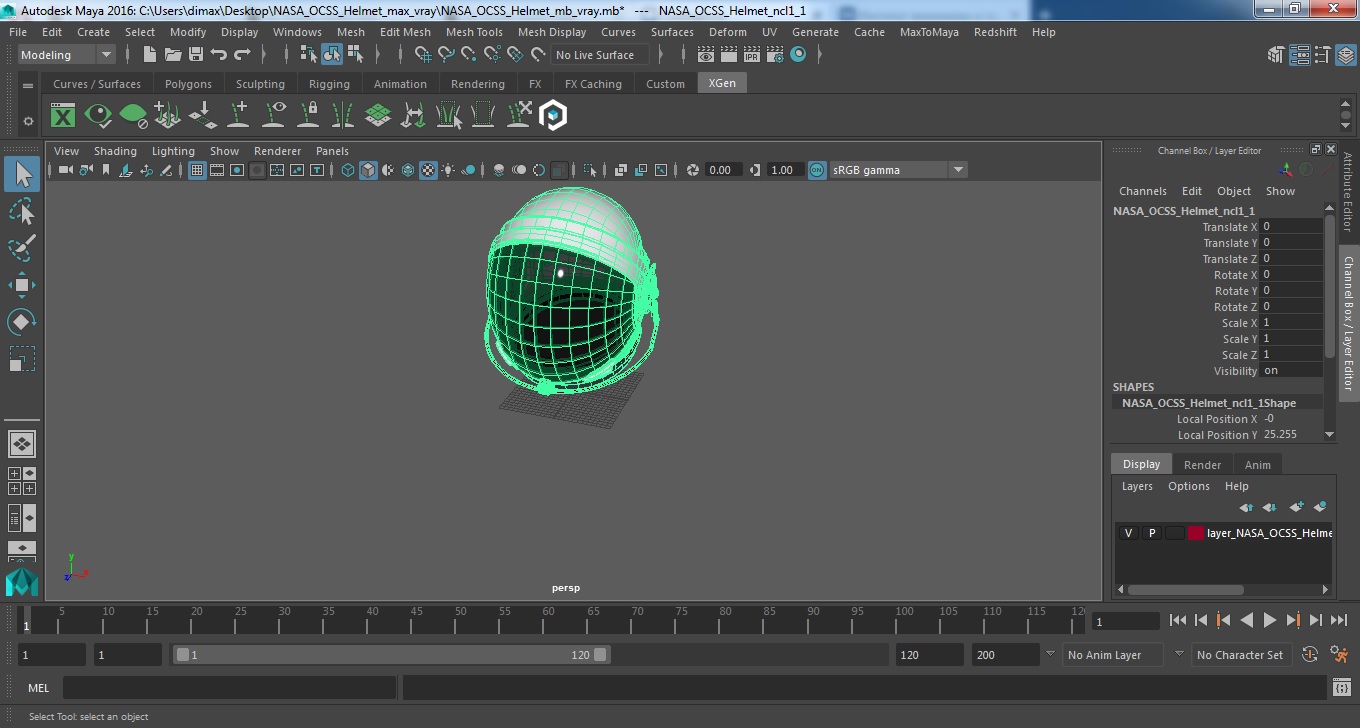Snap to curves magnet icon
The height and width of the screenshot is (728, 1360).
pyautogui.click(x=447, y=55)
